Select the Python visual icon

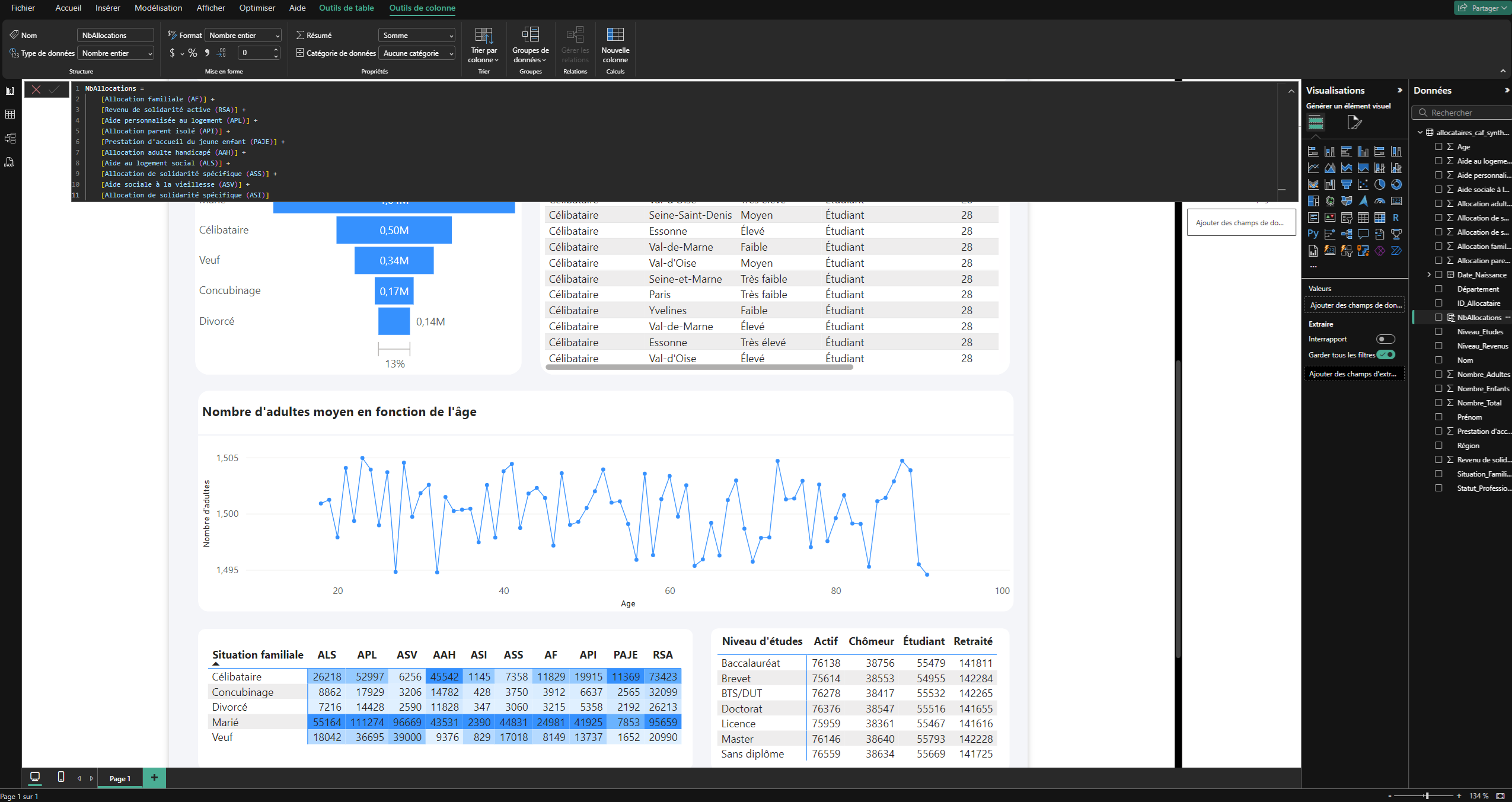click(1313, 234)
